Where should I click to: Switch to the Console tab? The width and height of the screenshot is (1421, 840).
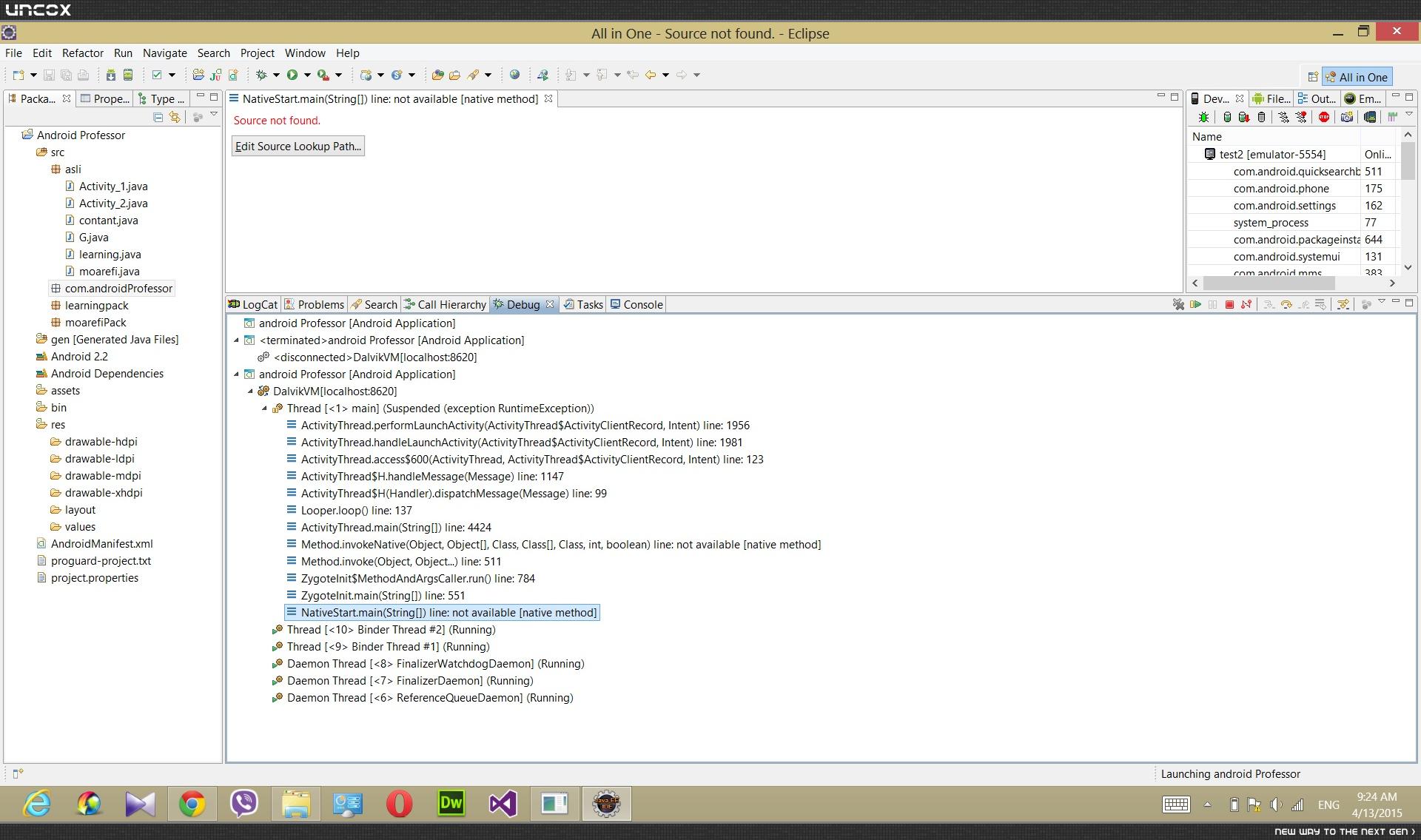pos(636,305)
